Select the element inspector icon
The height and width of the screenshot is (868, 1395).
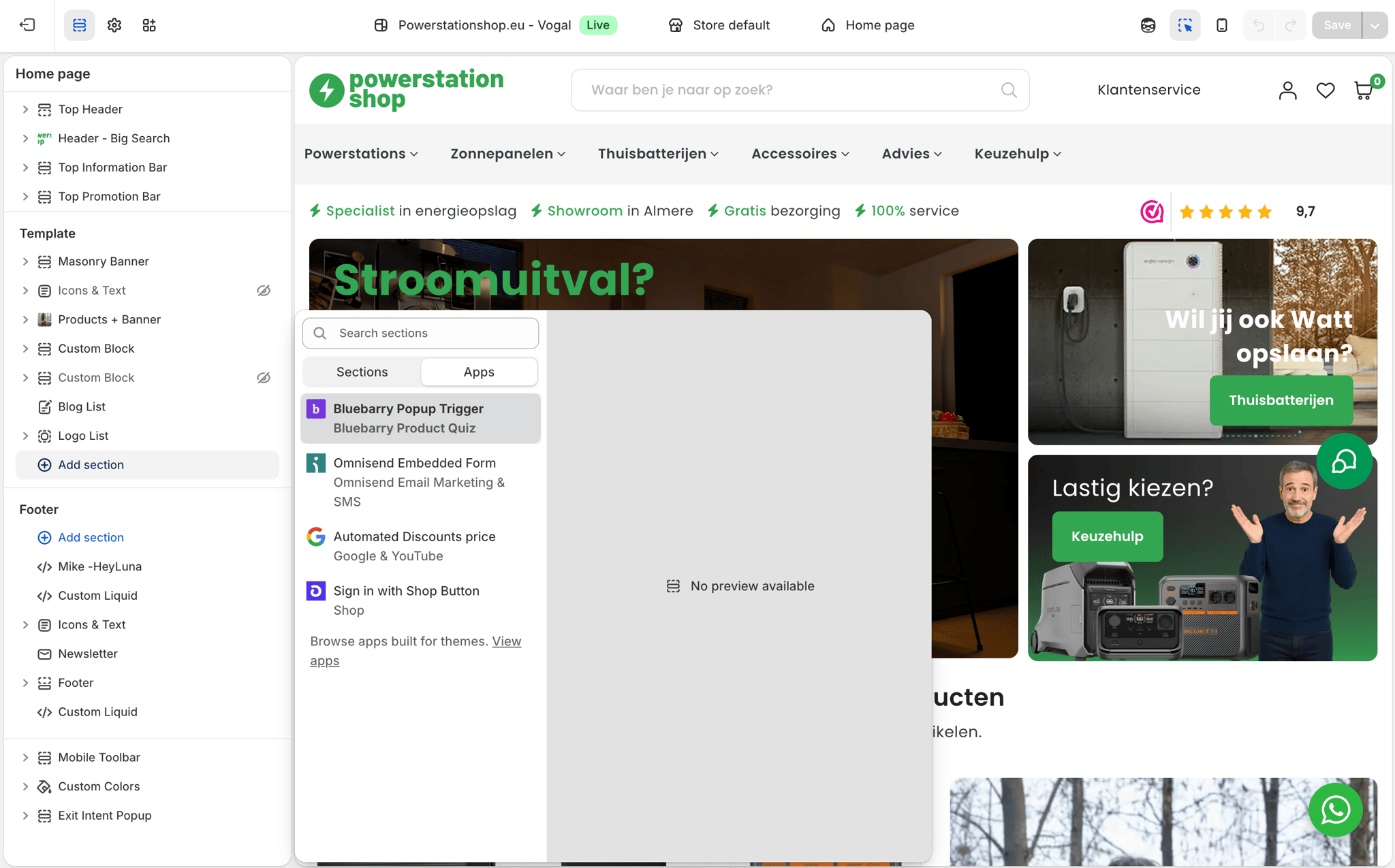point(1185,25)
